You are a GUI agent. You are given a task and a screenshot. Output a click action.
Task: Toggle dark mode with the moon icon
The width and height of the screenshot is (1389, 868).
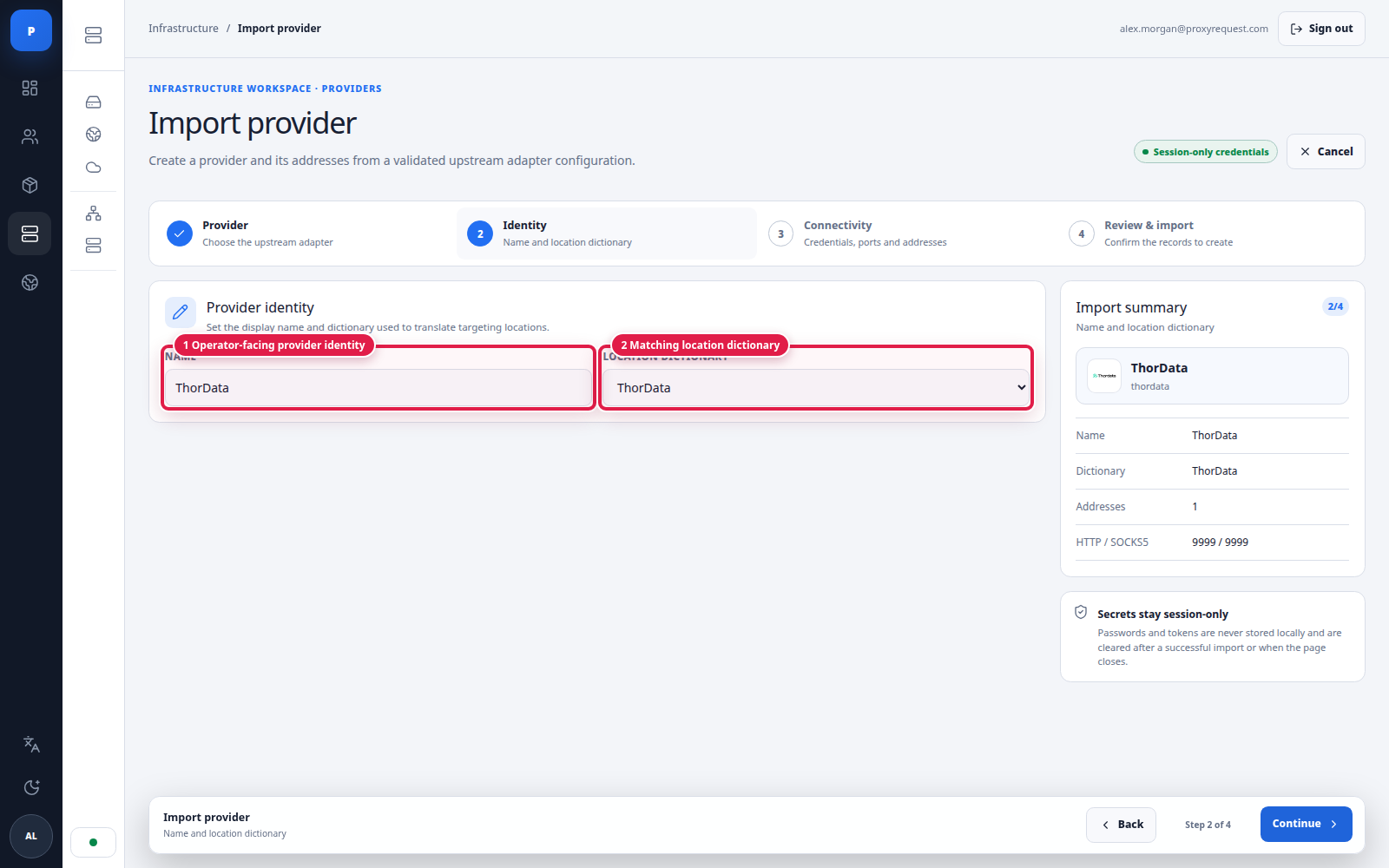coord(31,787)
